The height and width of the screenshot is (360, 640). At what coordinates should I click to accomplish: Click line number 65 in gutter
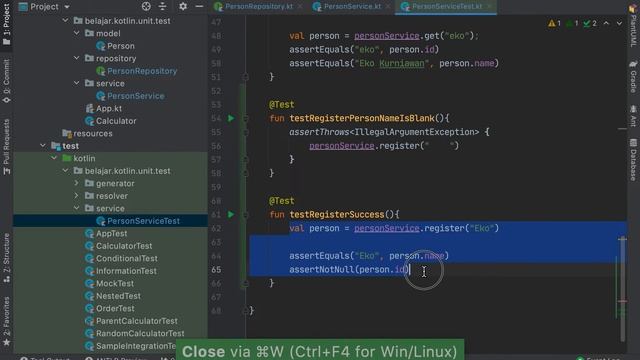(216, 269)
